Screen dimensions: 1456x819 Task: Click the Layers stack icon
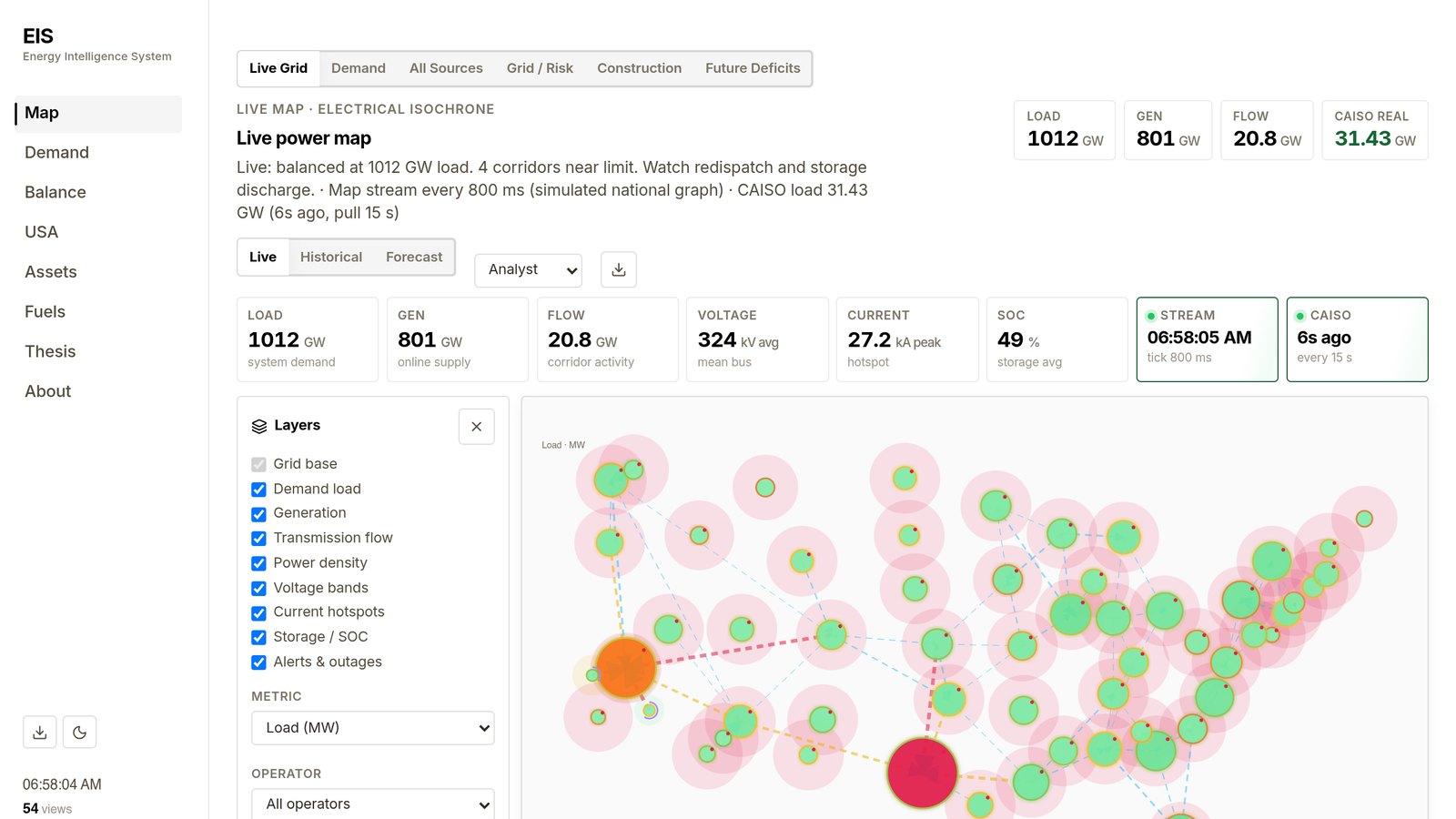[x=259, y=426]
